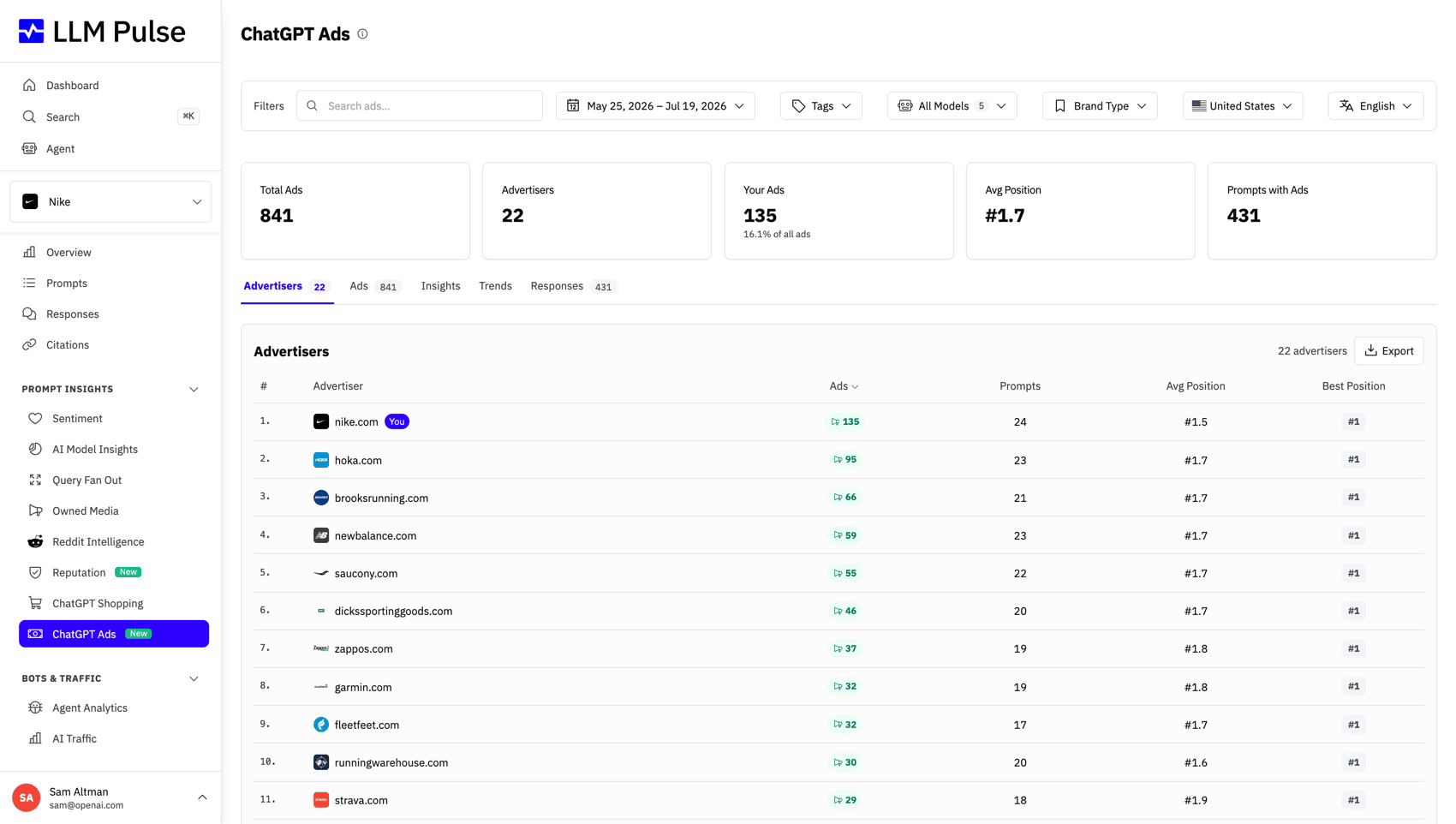Click the fleetfeet.com logo icon

(x=321, y=725)
